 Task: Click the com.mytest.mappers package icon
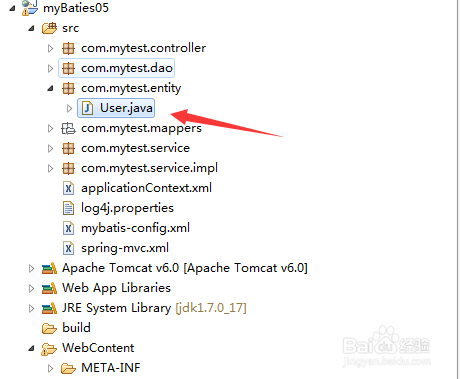pyautogui.click(x=68, y=128)
